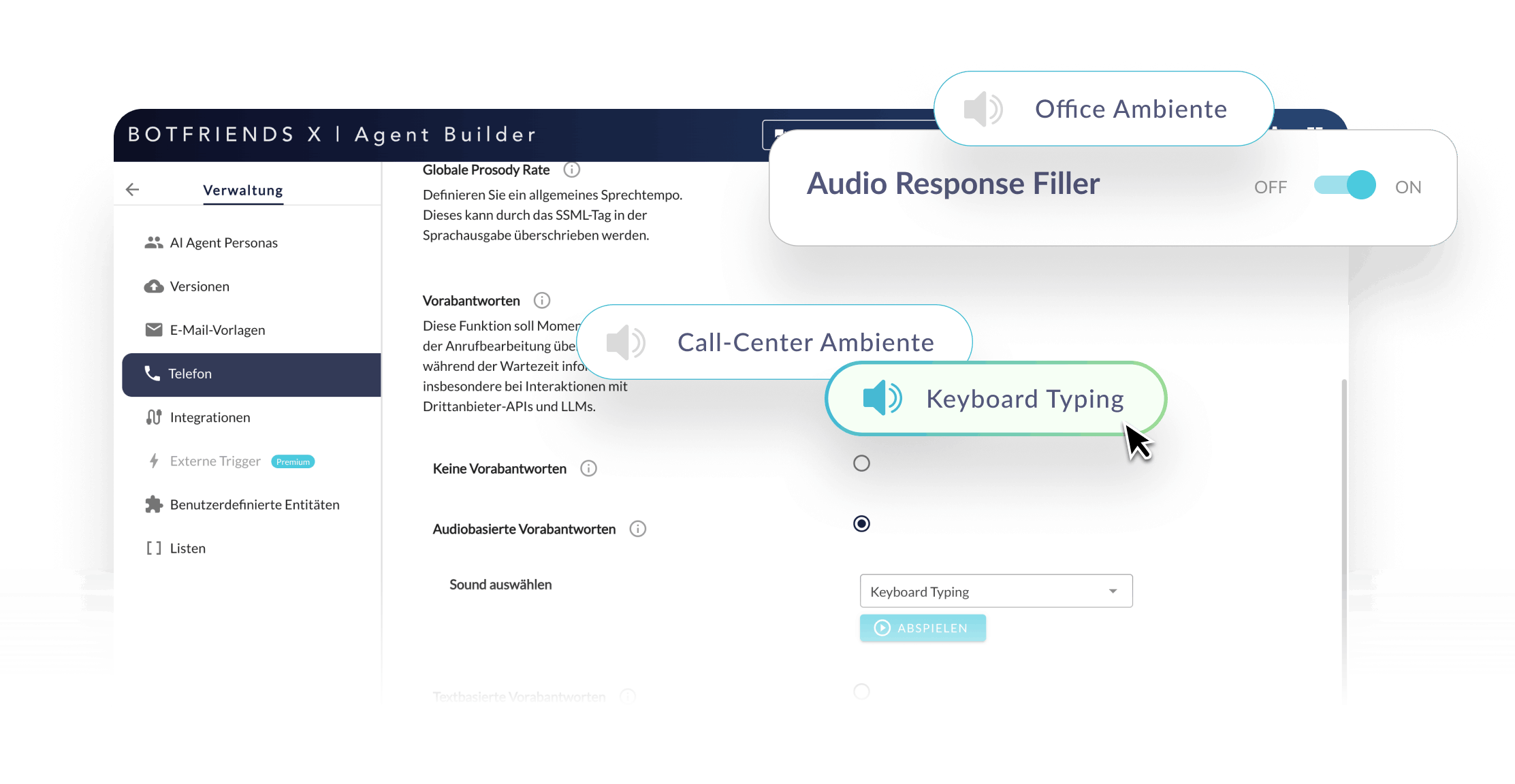The width and height of the screenshot is (1515, 784).
Task: Click the lightning icon beside Externe Trigger
Action: tap(153, 461)
